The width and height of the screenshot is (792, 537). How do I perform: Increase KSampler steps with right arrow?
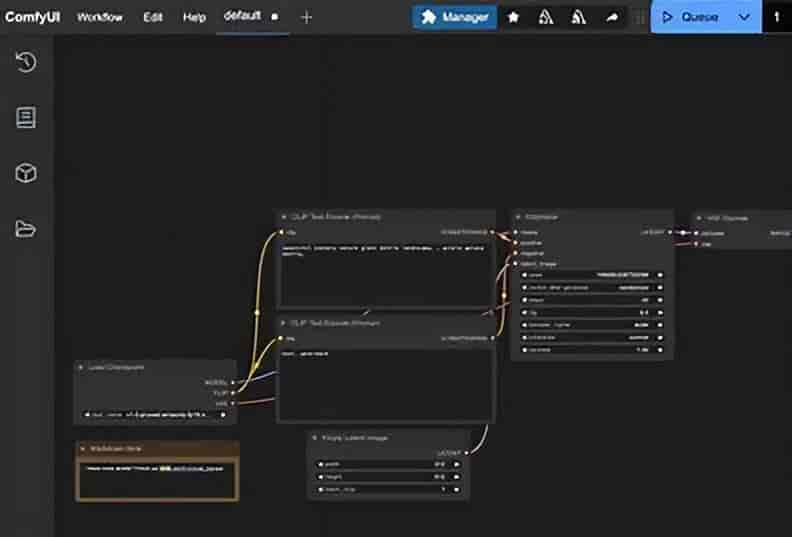pyautogui.click(x=660, y=300)
